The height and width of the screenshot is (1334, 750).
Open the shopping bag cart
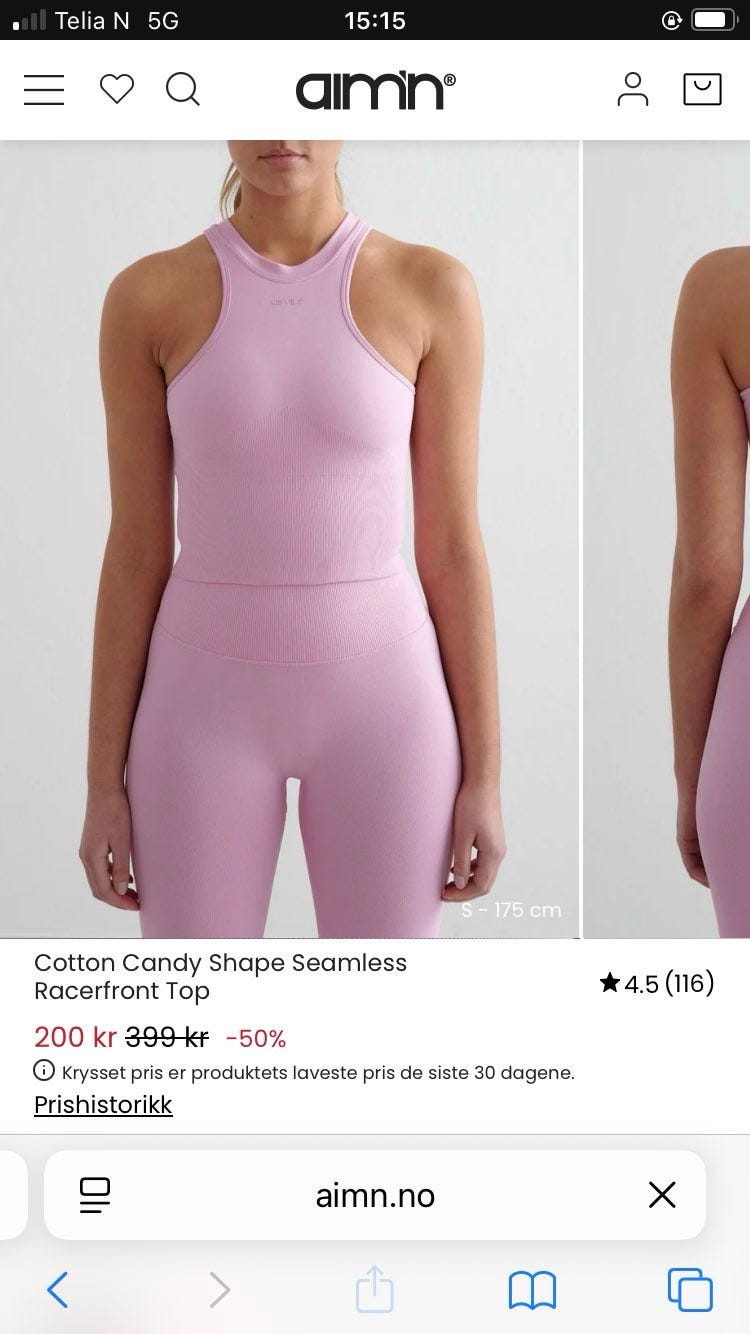click(x=702, y=89)
